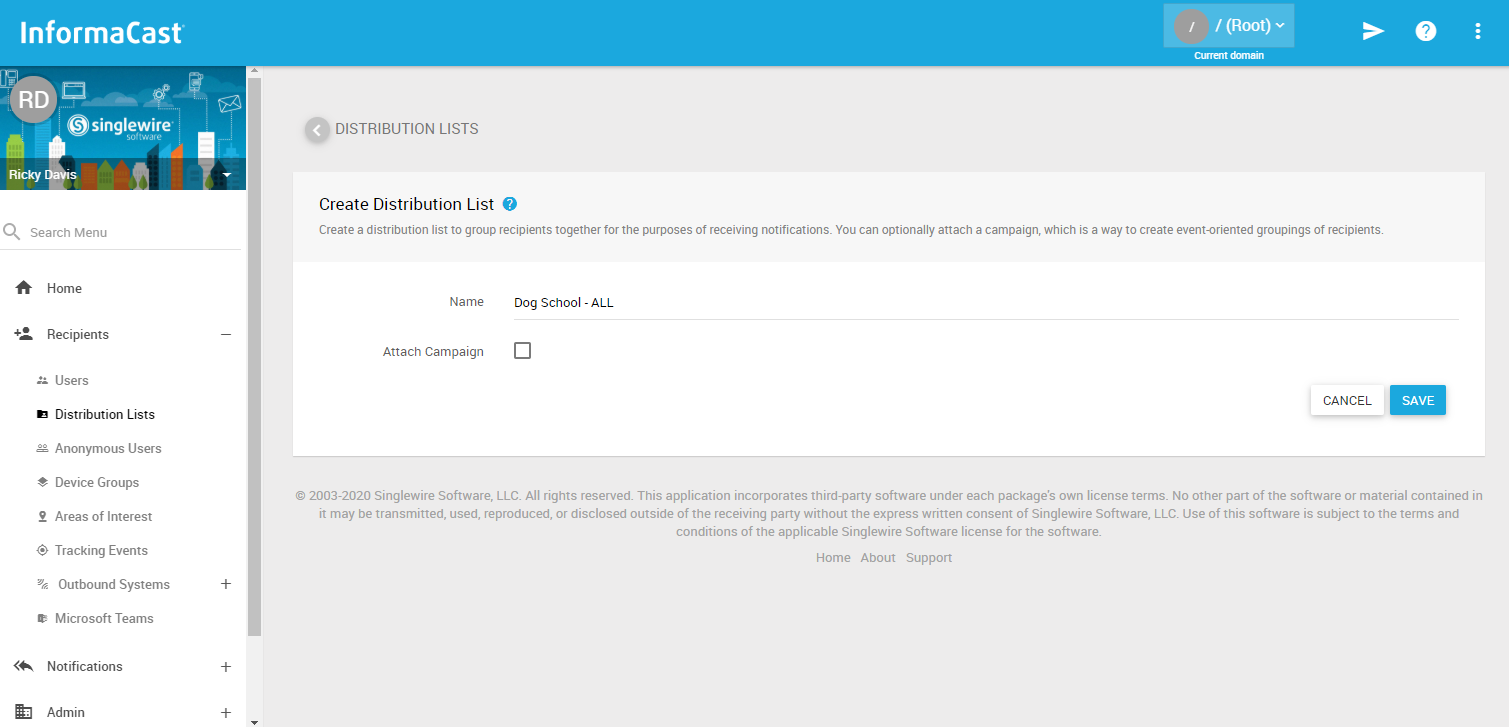Expand the Admin section
1509x727 pixels.
pyautogui.click(x=226, y=712)
